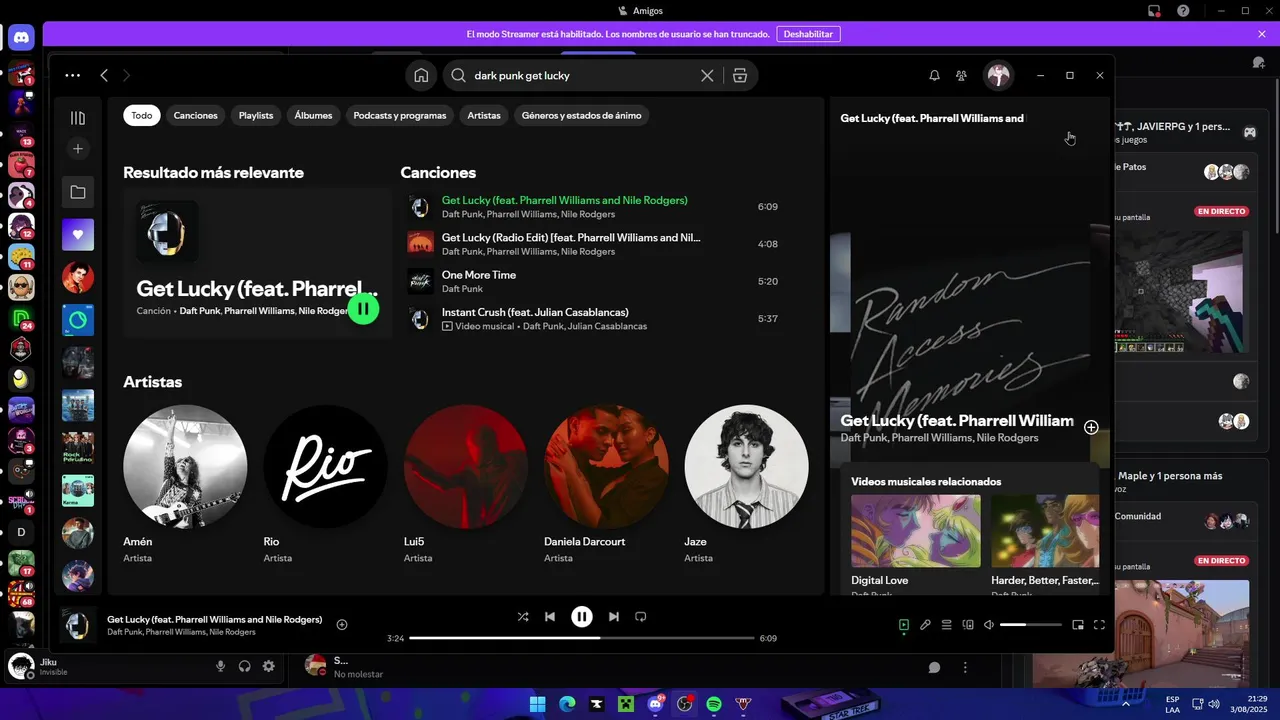Open the Browse icon next to search
This screenshot has height=720, width=1280.
coord(740,75)
